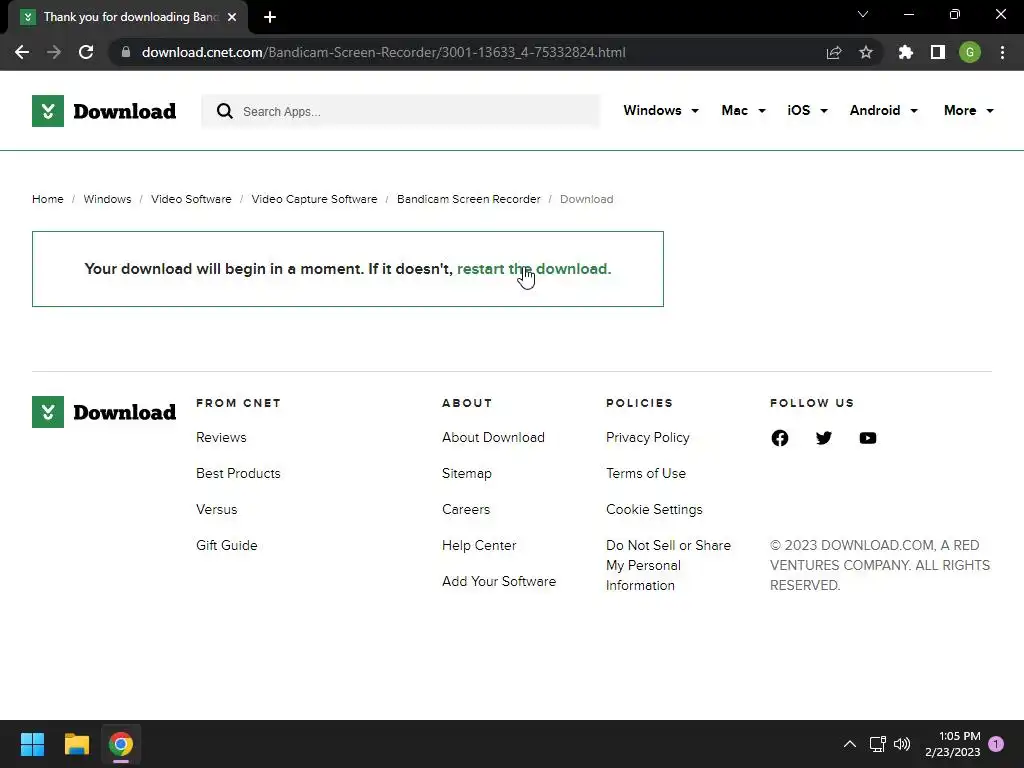
Task: Expand the Windows dropdown menu
Action: coord(661,110)
